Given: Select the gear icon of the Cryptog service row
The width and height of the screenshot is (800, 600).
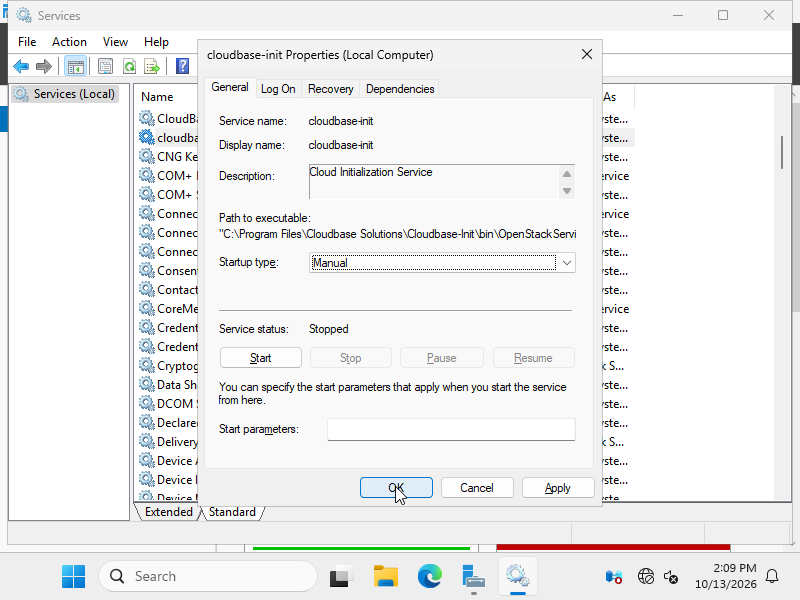Looking at the screenshot, I should [147, 365].
